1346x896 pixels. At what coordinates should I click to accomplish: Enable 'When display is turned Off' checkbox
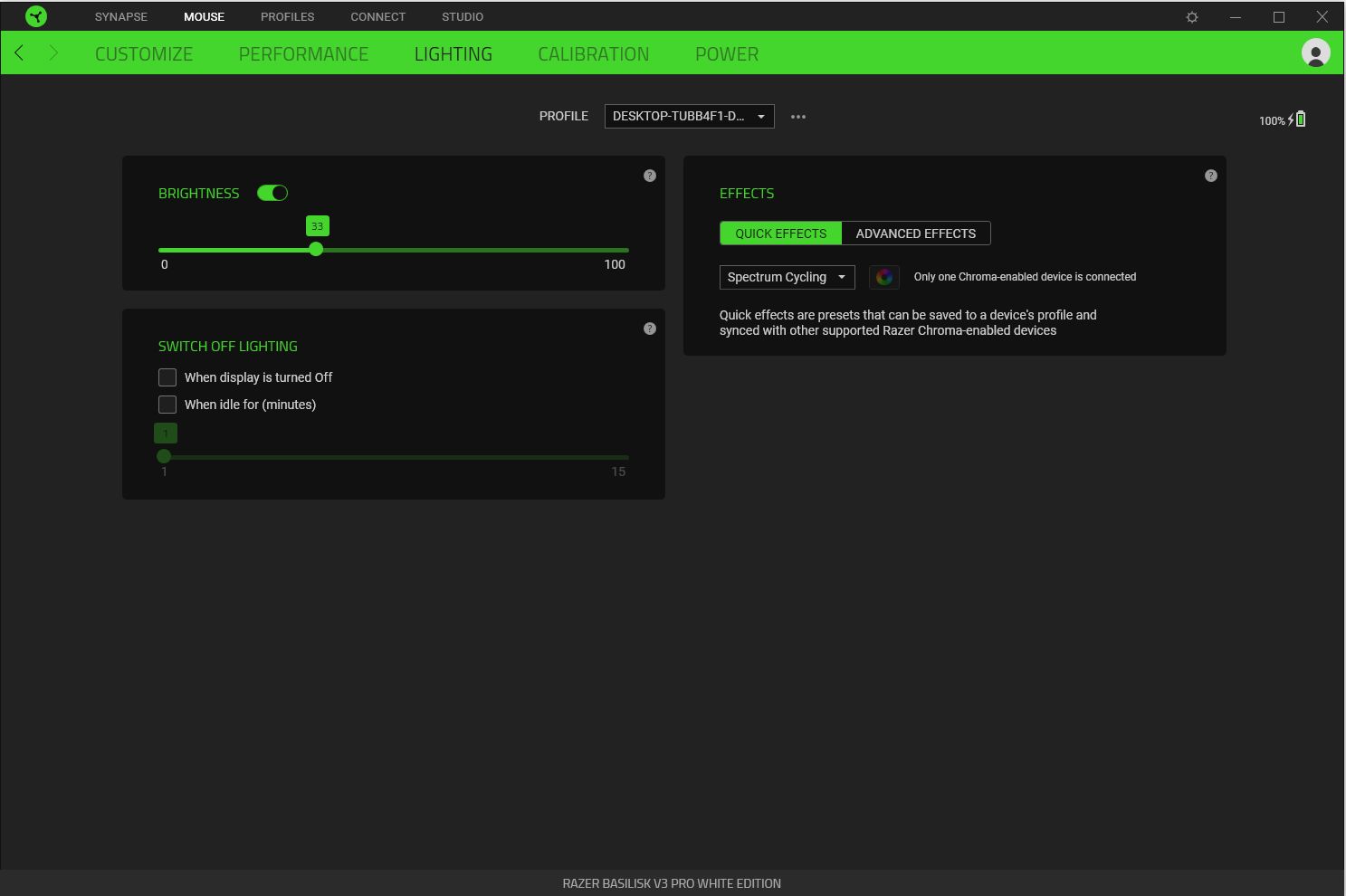click(167, 377)
